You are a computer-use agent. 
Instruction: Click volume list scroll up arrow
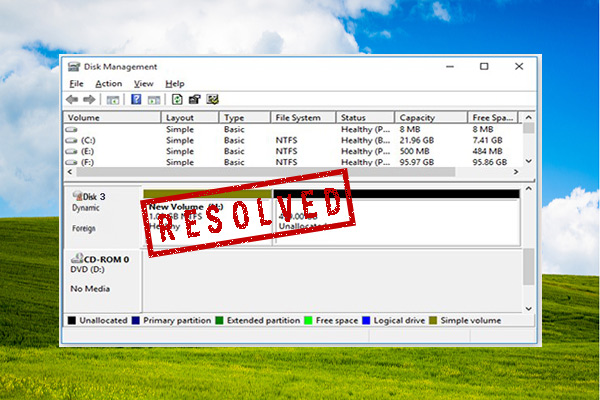click(x=528, y=117)
